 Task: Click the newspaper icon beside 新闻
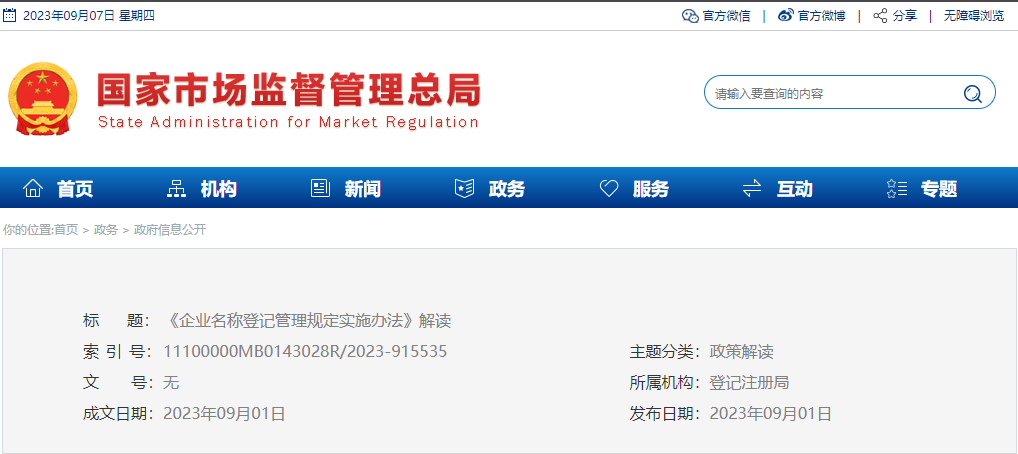click(x=320, y=189)
